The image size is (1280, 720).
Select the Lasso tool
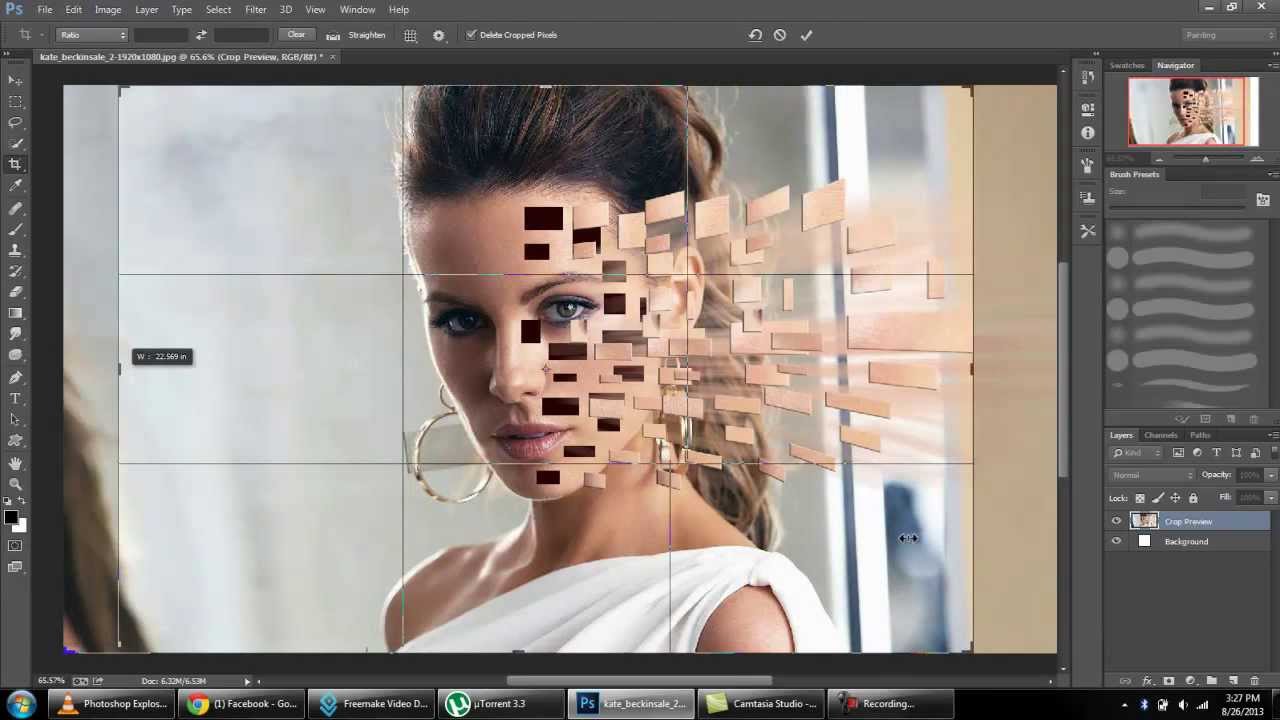(15, 122)
